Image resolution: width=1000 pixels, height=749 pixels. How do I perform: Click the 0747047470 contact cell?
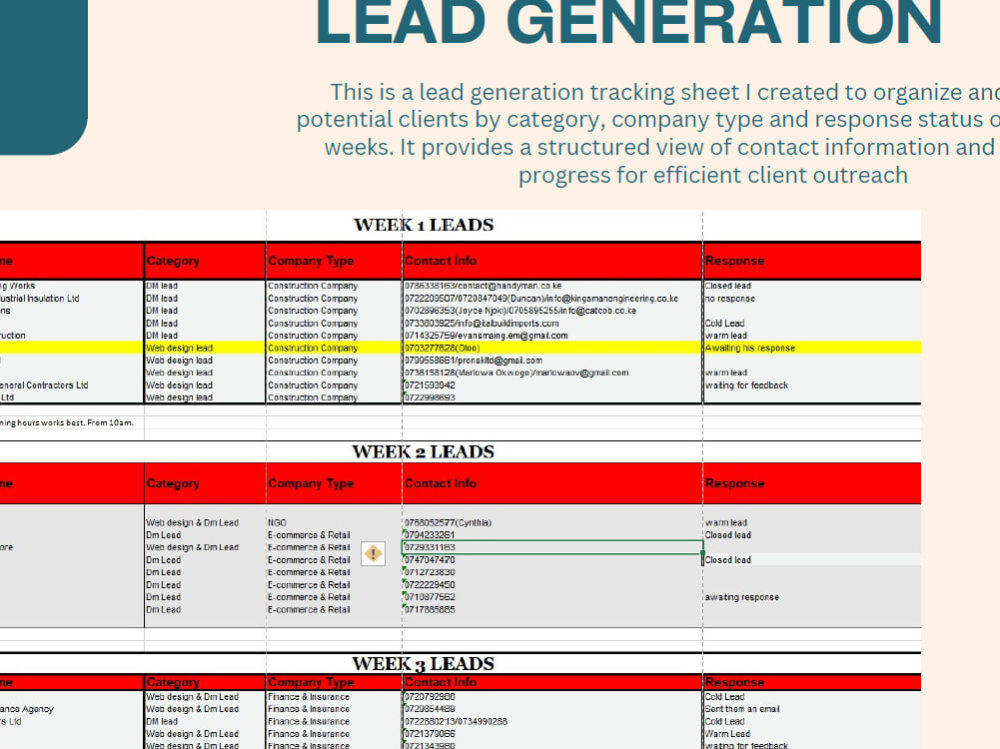click(552, 560)
